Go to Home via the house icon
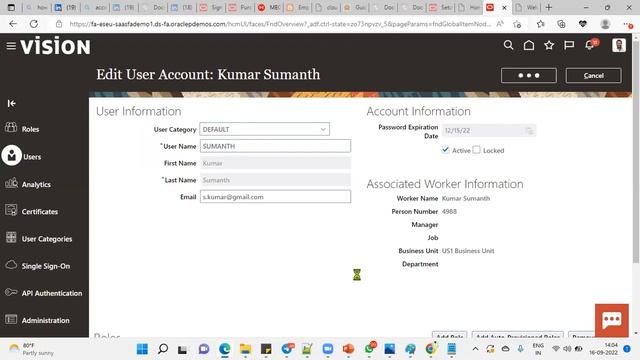This screenshot has width=640, height=360. coord(529,45)
